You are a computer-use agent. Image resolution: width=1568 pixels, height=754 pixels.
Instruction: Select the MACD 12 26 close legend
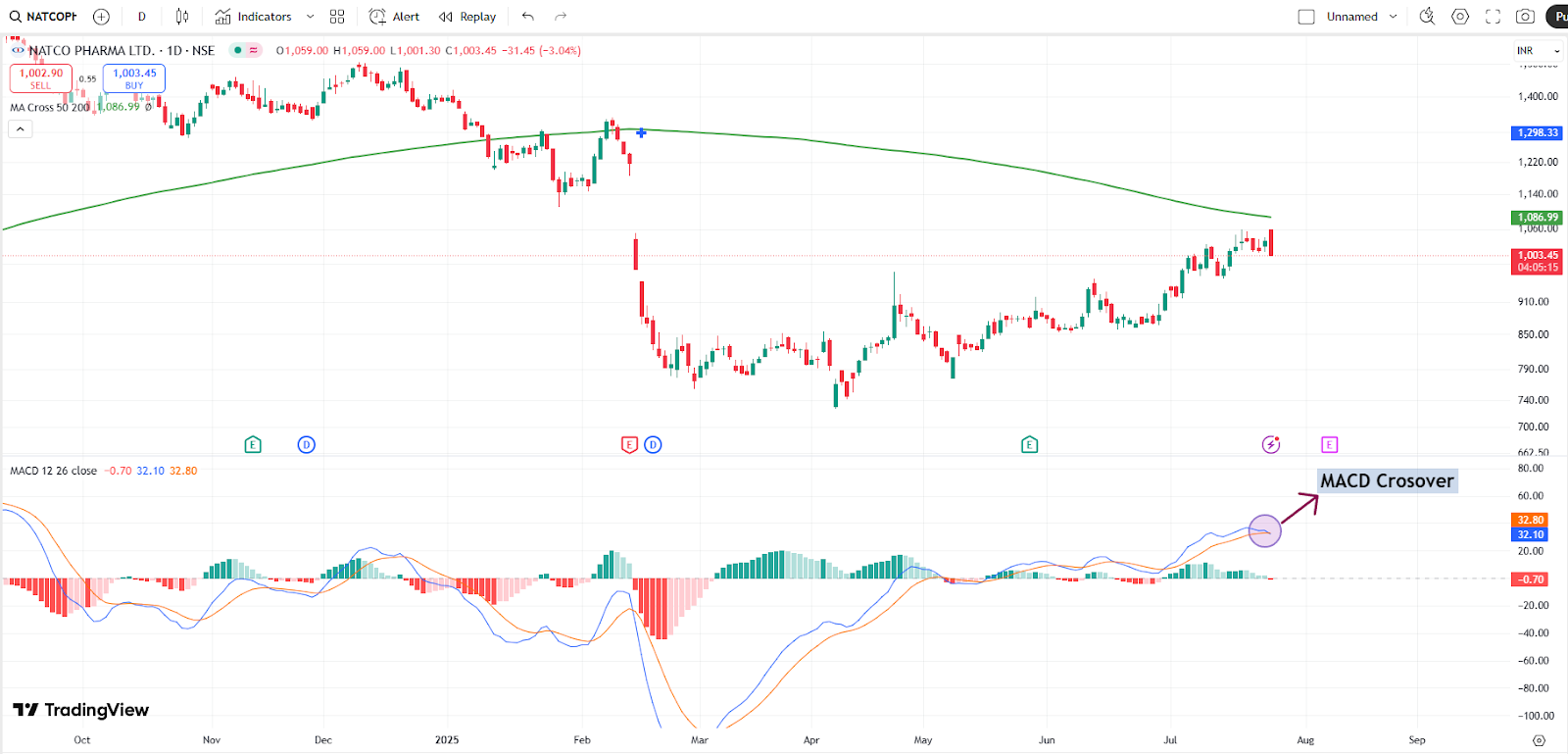(53, 471)
